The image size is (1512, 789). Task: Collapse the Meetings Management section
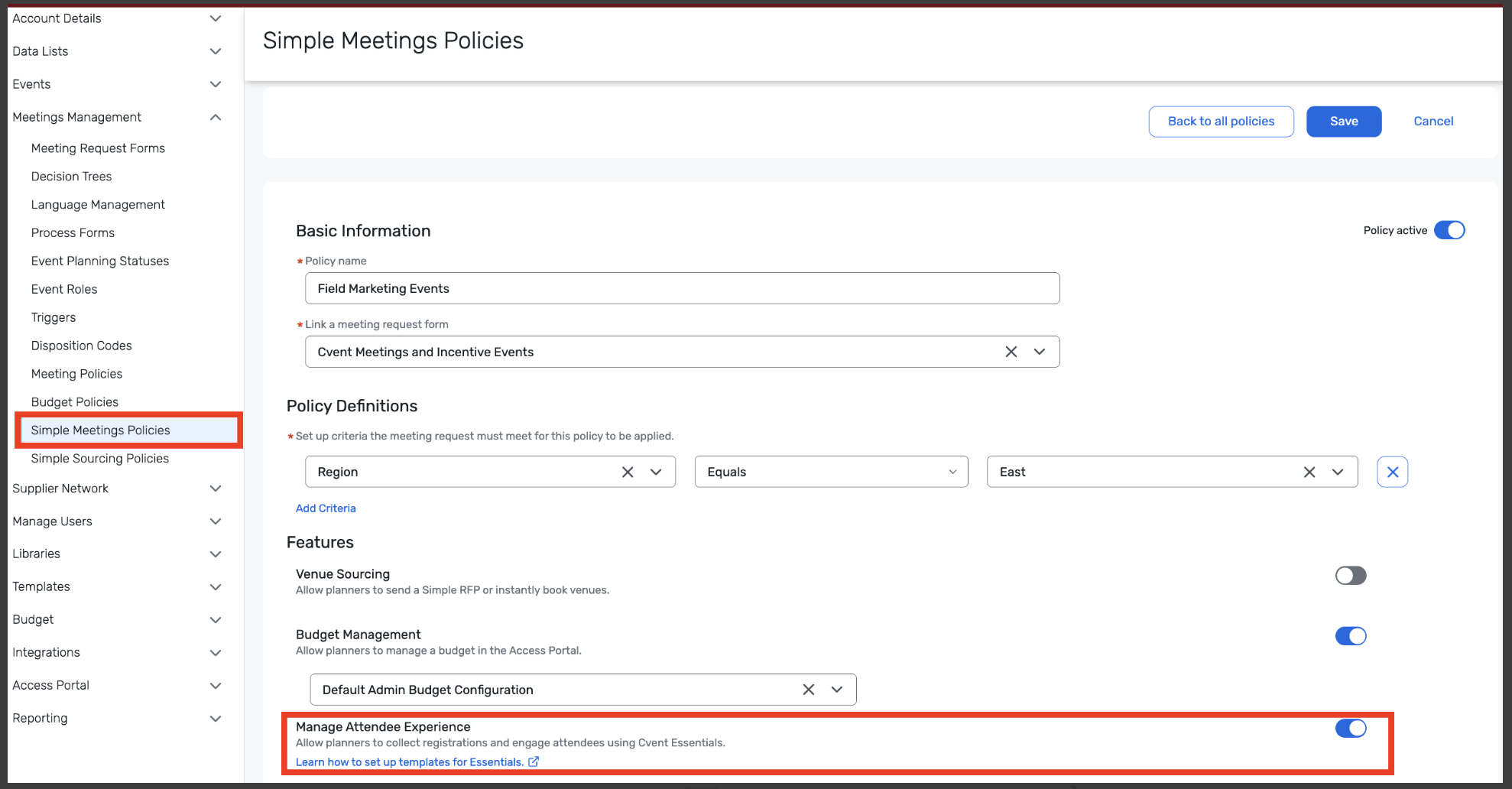[x=216, y=117]
